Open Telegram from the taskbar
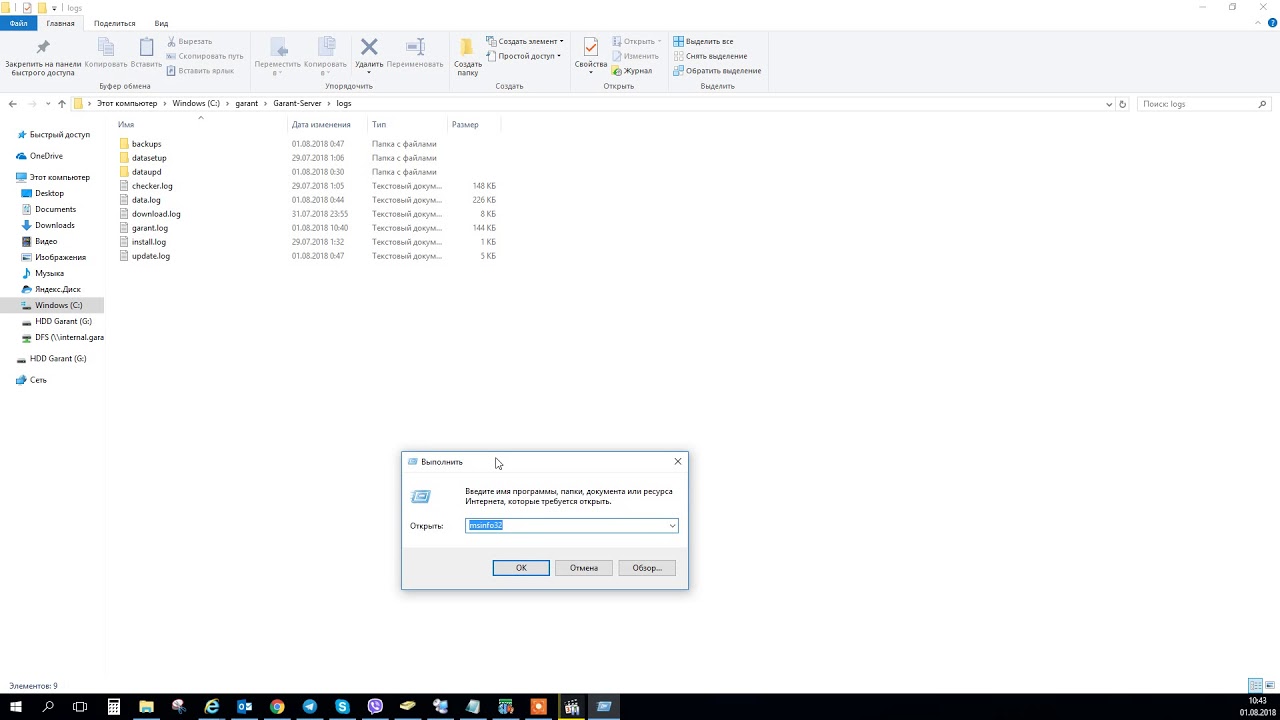 pyautogui.click(x=310, y=707)
